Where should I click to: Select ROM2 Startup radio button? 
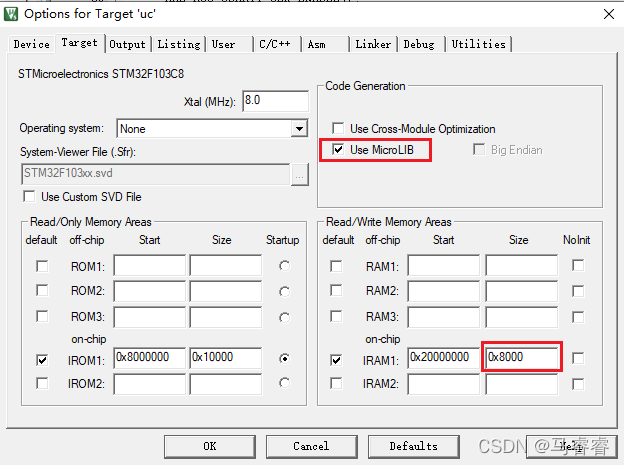pyautogui.click(x=284, y=291)
